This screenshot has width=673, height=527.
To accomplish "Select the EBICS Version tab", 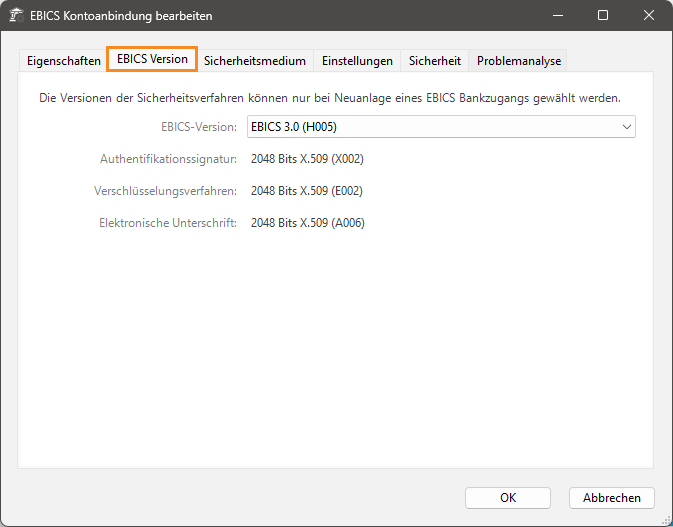I will (152, 59).
